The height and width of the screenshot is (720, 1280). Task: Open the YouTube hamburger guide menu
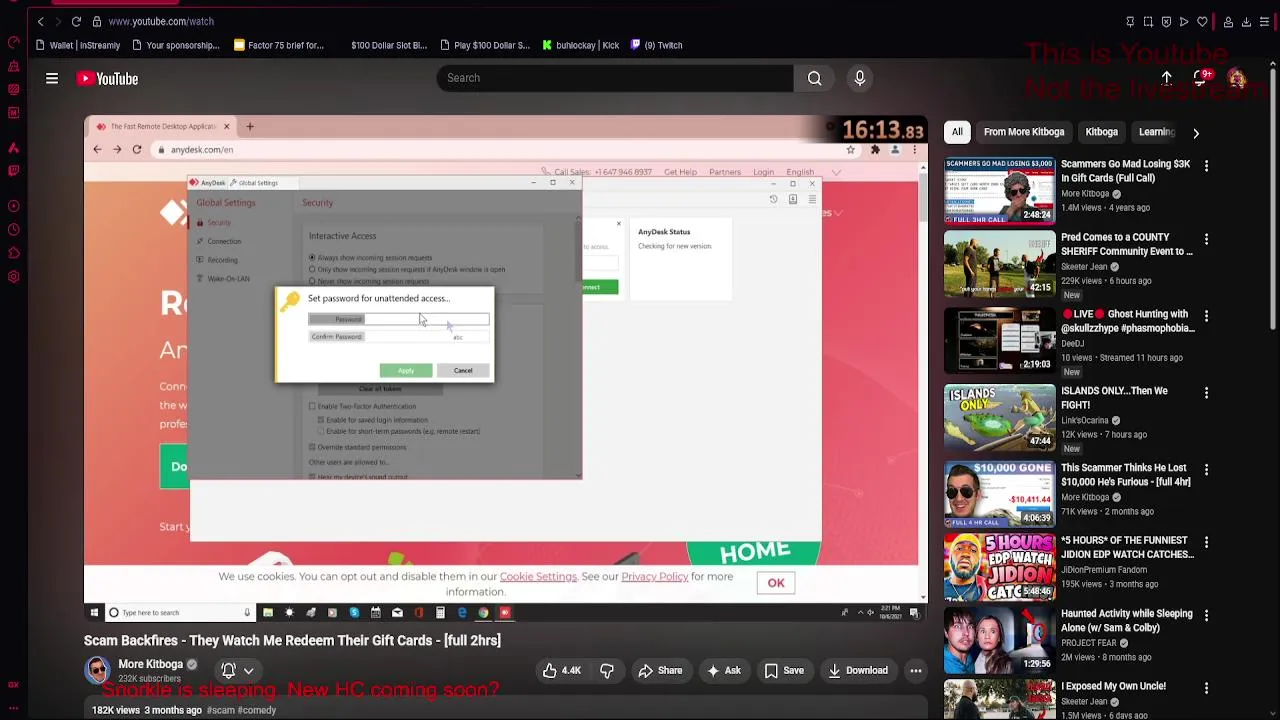point(52,78)
